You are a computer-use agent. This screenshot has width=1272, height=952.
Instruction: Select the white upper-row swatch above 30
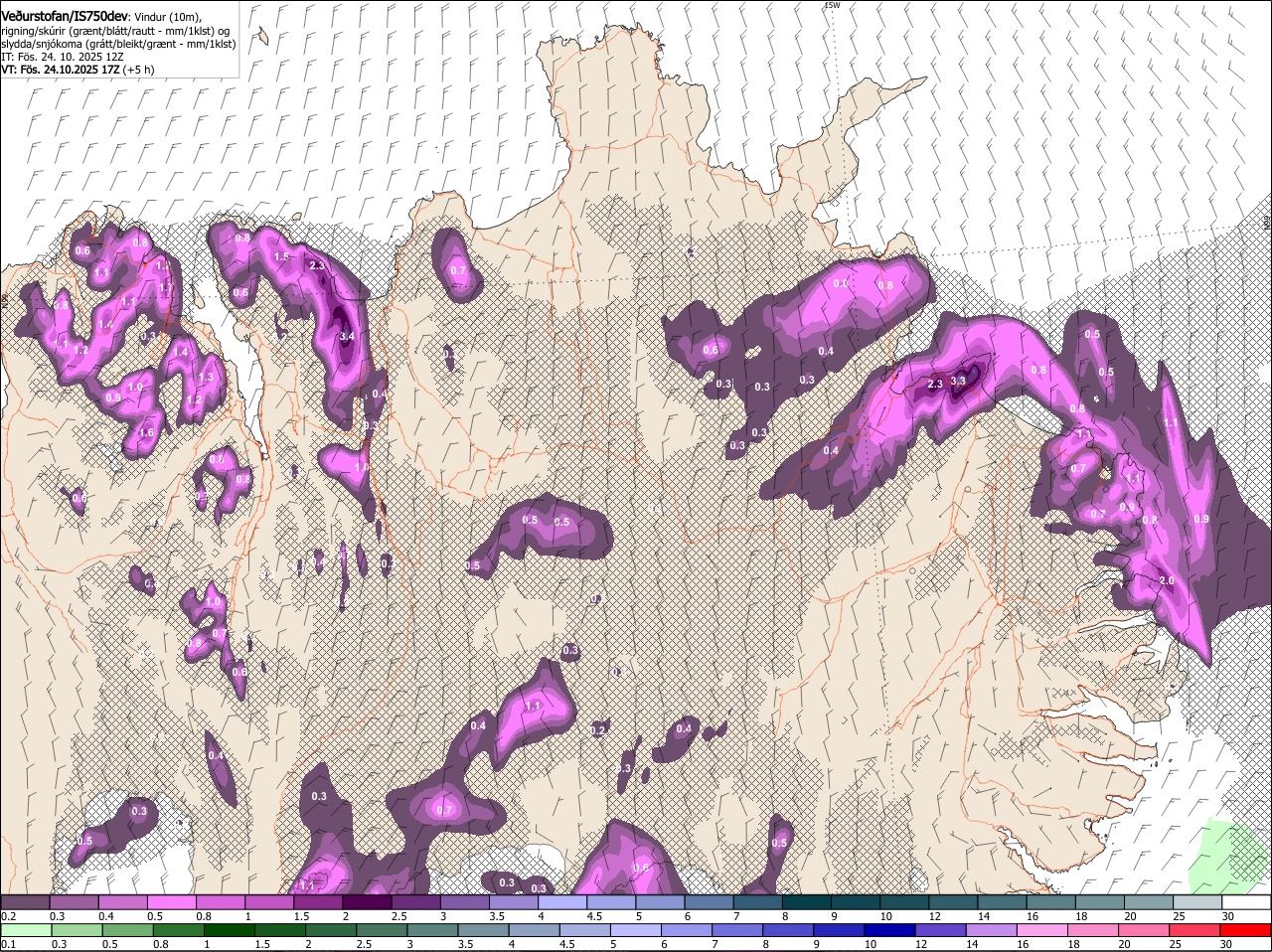[x=1244, y=901]
